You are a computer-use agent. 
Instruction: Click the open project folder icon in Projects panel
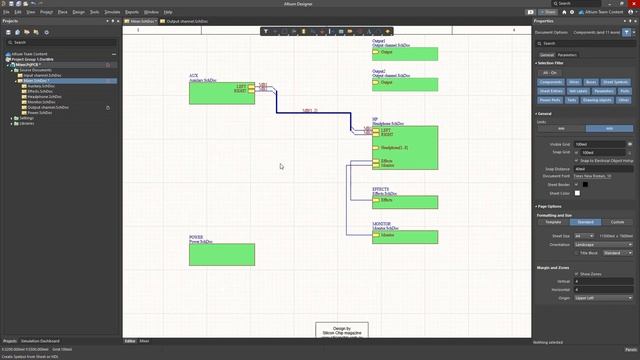[27, 32]
